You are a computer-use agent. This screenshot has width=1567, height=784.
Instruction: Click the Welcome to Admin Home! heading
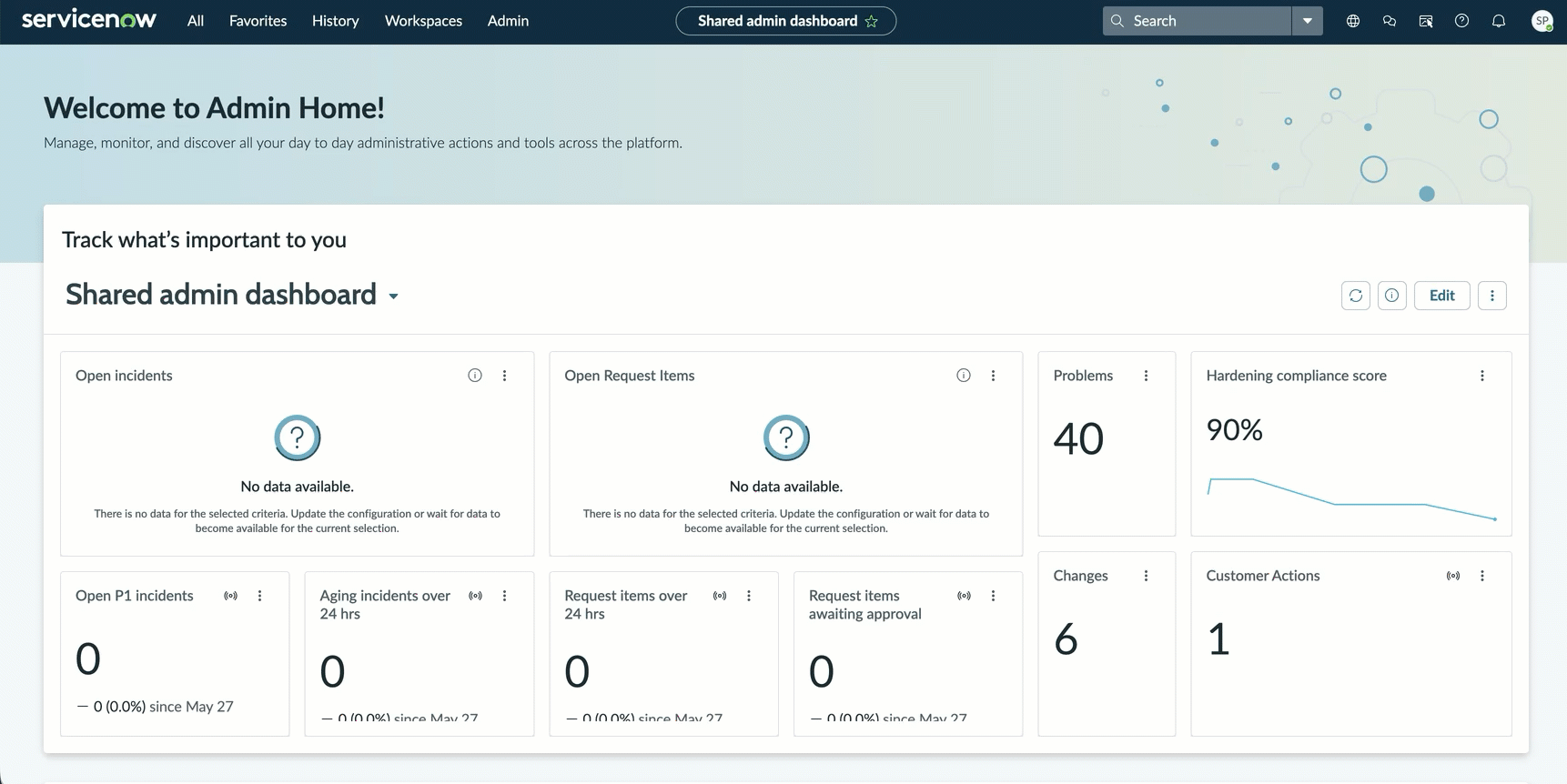[214, 107]
